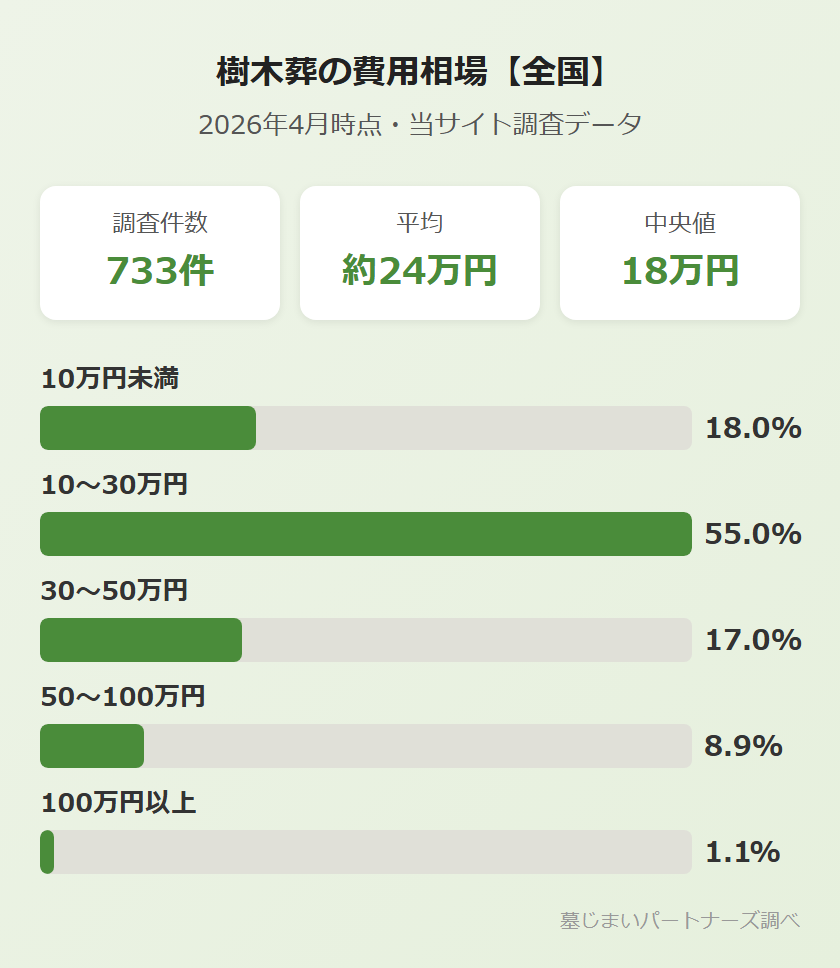Image resolution: width=840 pixels, height=968 pixels.
Task: Click the 10〜30万円 bar label
Action: 114,485
